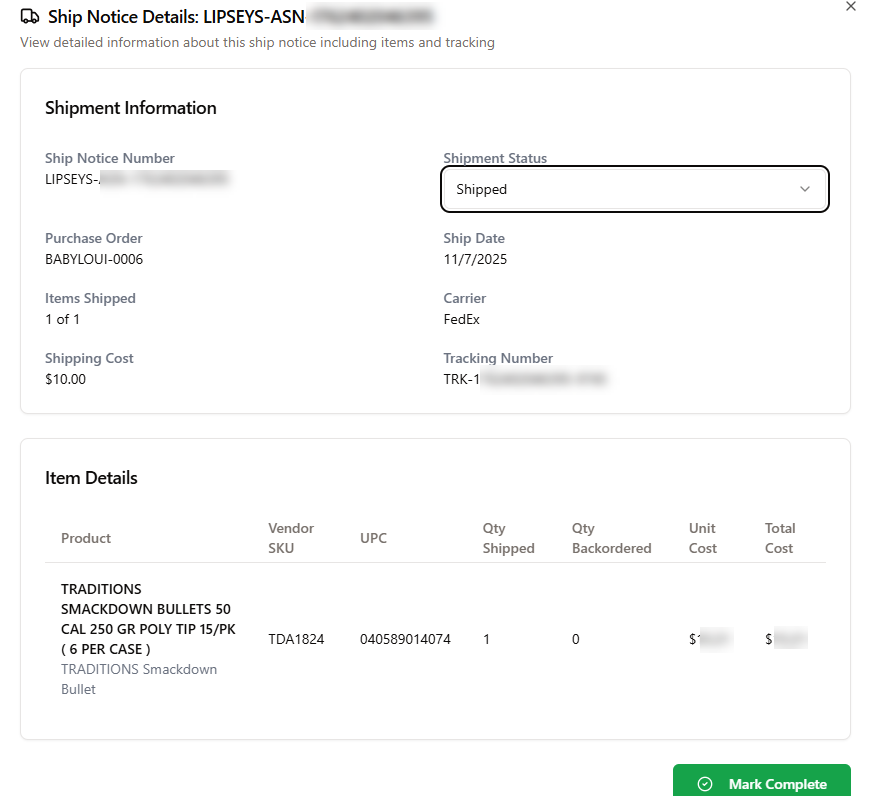Click the Qty Shipped value 1
Screen dimensions: 872x796
pos(487,639)
